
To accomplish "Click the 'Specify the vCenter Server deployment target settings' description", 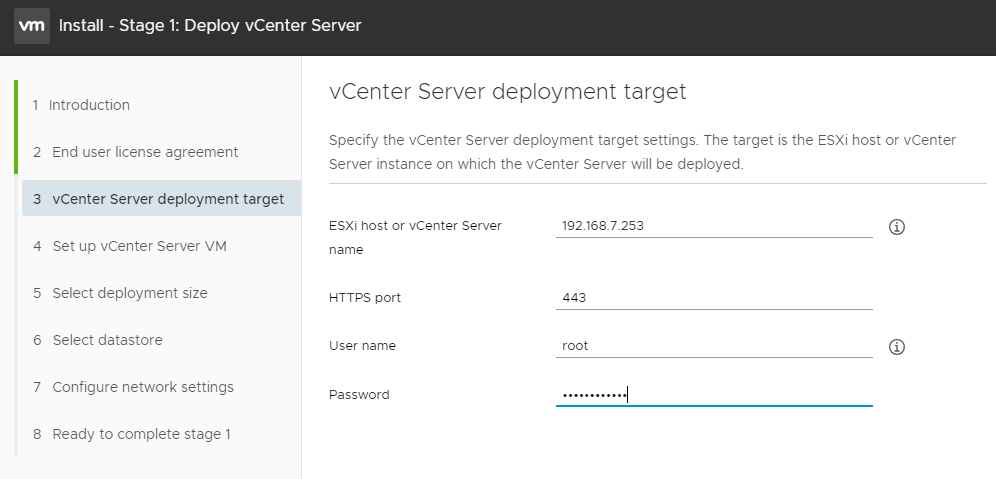I will click(x=642, y=152).
